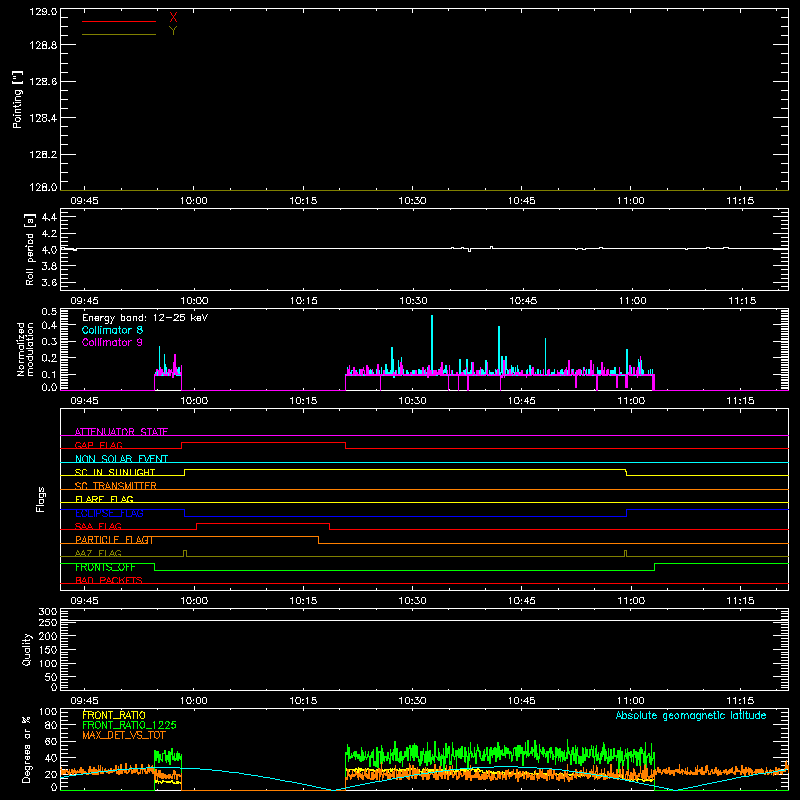Click the red X legend line sample
Screen dimensions: 800x800
click(x=119, y=21)
